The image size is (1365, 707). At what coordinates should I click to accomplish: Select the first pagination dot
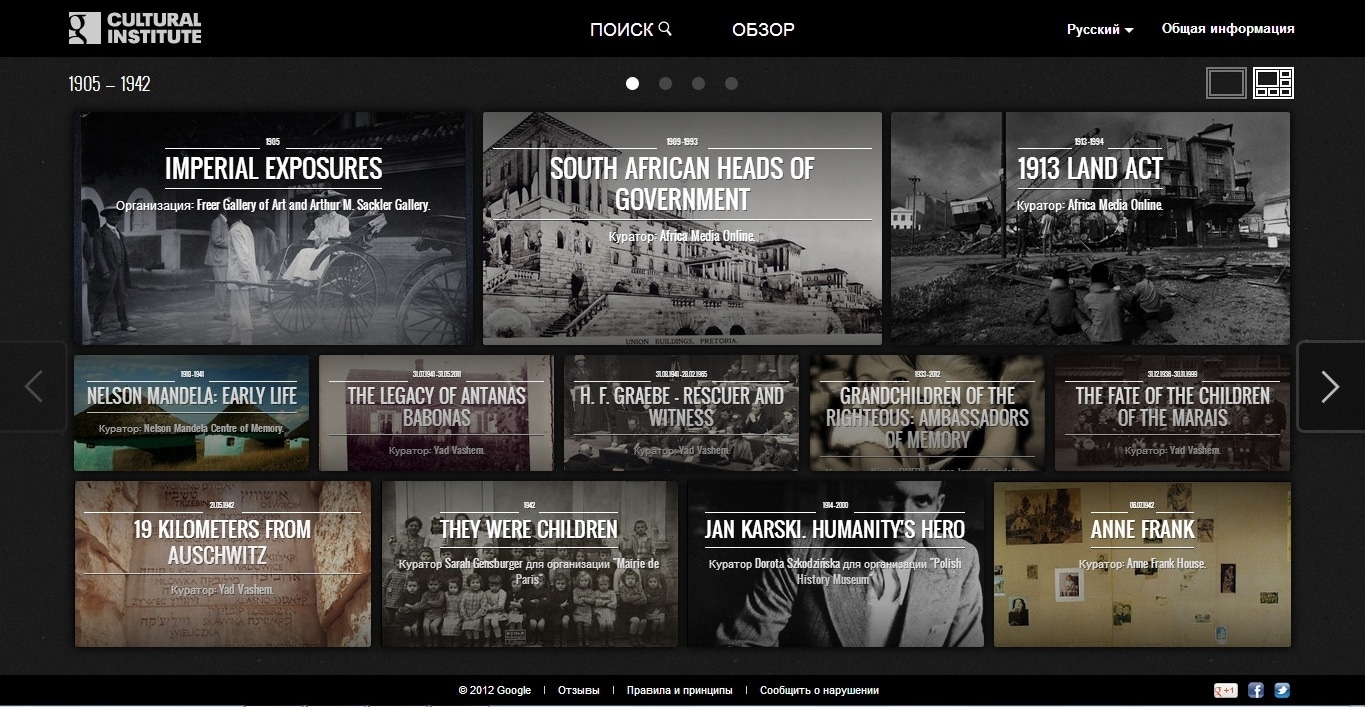coord(632,84)
